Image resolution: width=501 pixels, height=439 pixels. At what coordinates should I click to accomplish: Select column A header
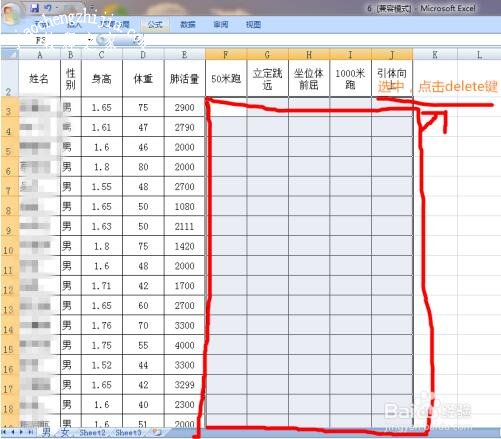coord(39,54)
